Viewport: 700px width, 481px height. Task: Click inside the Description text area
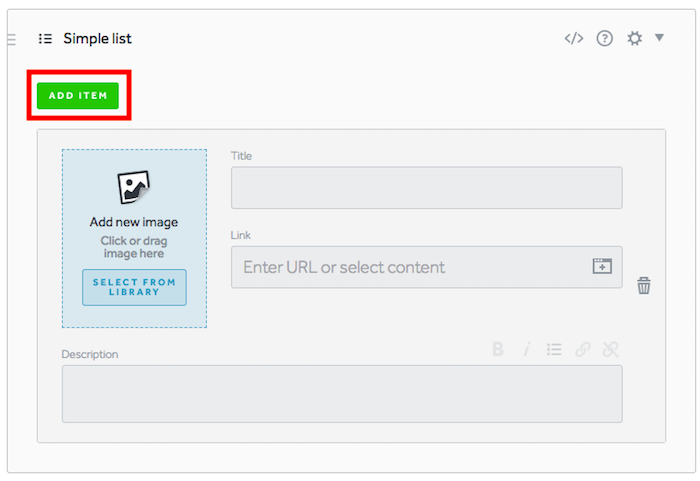(x=342, y=394)
